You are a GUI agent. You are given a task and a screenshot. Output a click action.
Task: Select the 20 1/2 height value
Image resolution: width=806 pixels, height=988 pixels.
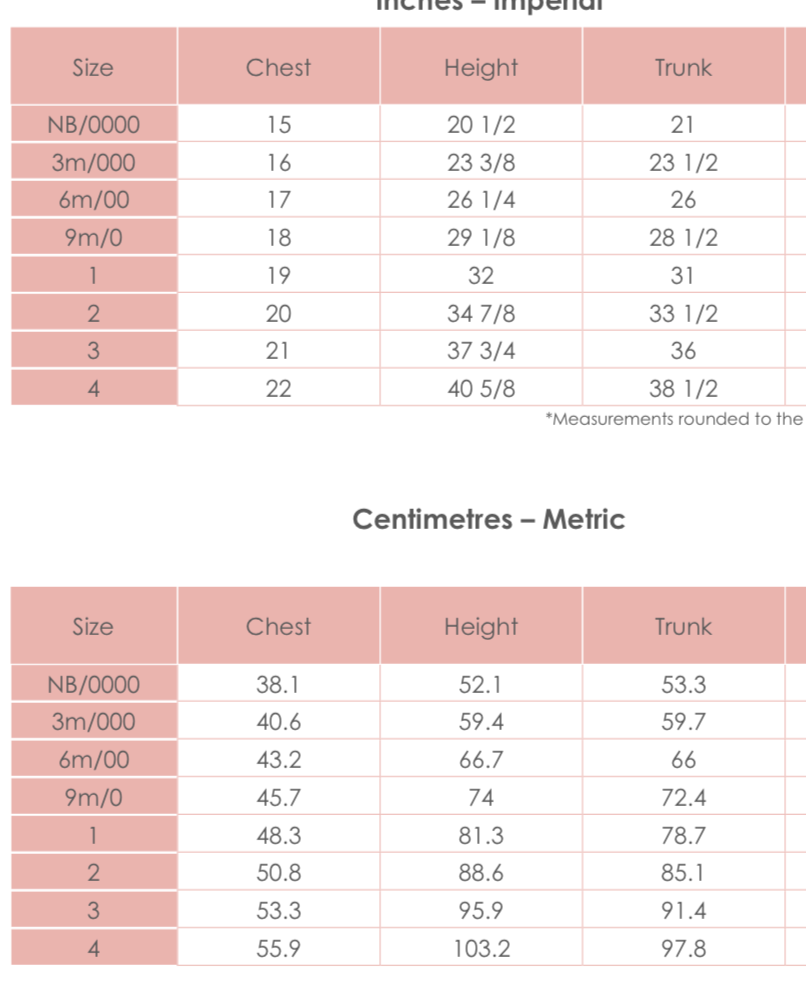click(481, 125)
